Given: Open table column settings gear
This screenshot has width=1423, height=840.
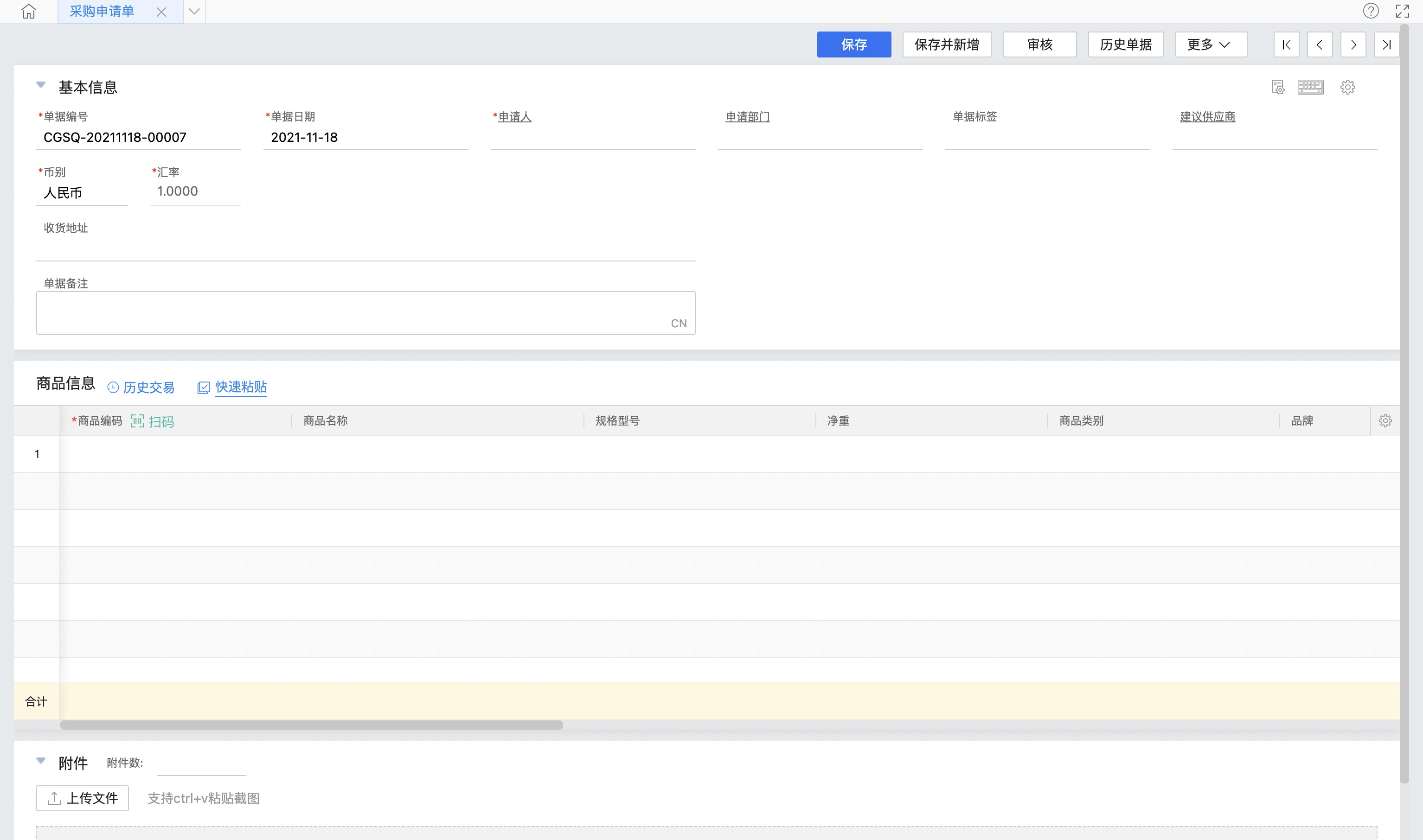Looking at the screenshot, I should pyautogui.click(x=1385, y=421).
